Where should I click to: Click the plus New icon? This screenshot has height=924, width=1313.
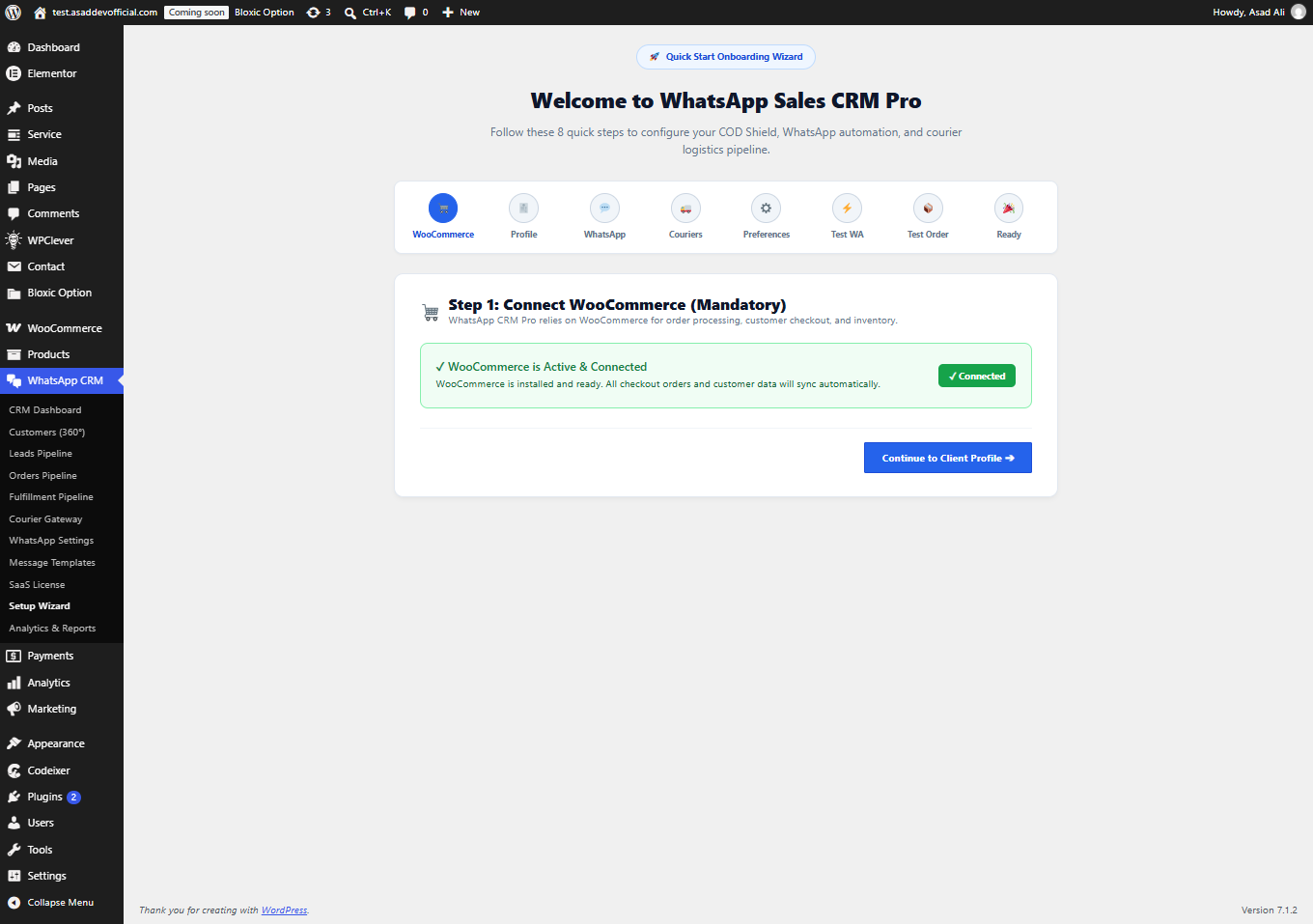click(x=448, y=13)
